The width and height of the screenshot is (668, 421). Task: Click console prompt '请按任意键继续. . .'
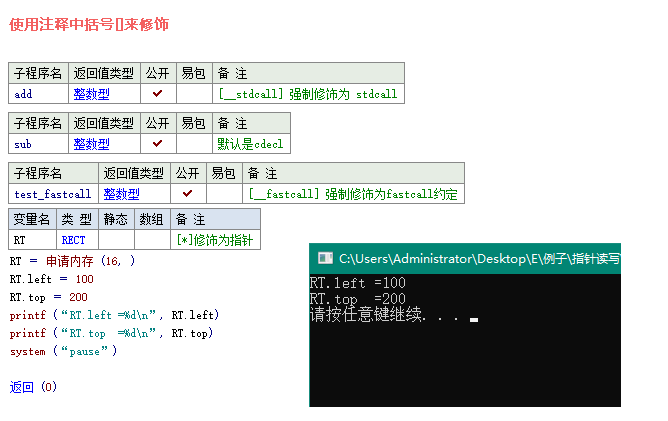click(x=385, y=314)
